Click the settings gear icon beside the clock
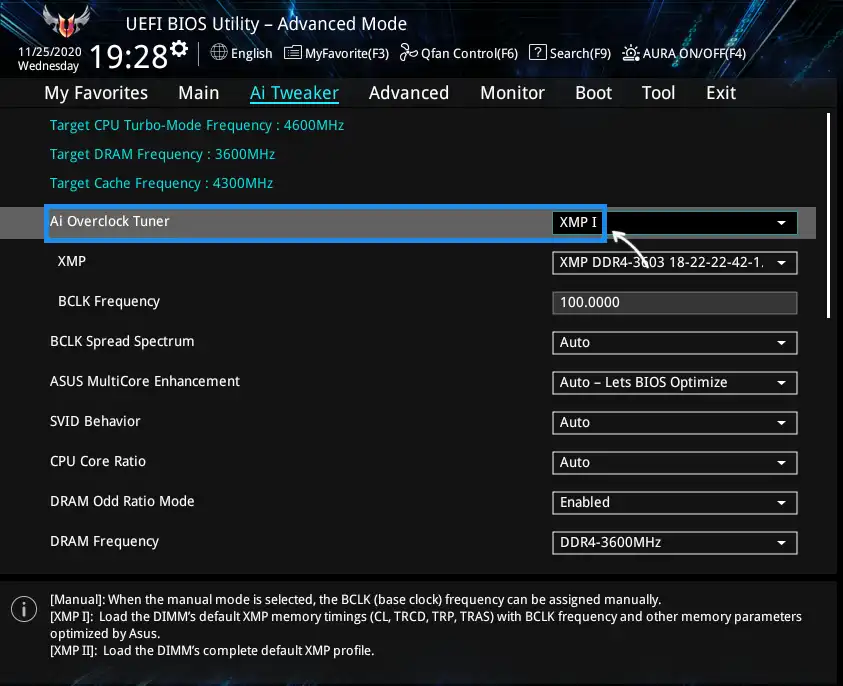The height and width of the screenshot is (686, 843). tap(179, 50)
